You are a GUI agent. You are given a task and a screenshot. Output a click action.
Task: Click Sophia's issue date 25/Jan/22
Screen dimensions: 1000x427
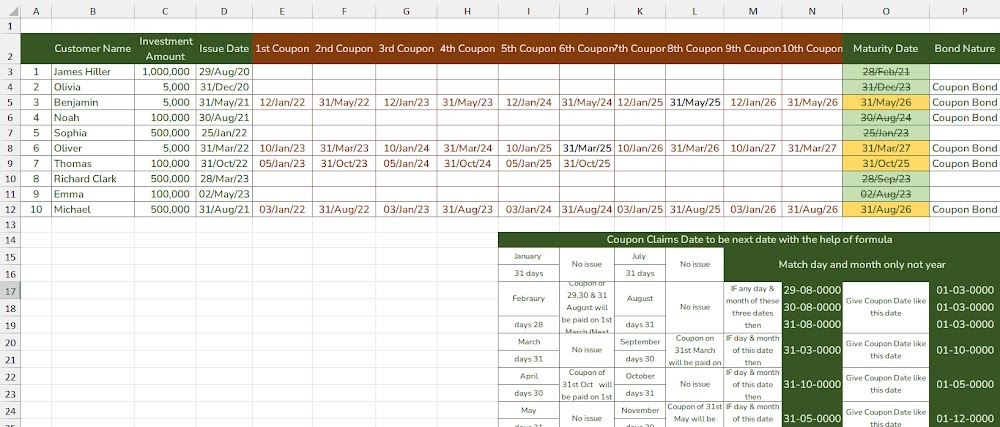[224, 133]
